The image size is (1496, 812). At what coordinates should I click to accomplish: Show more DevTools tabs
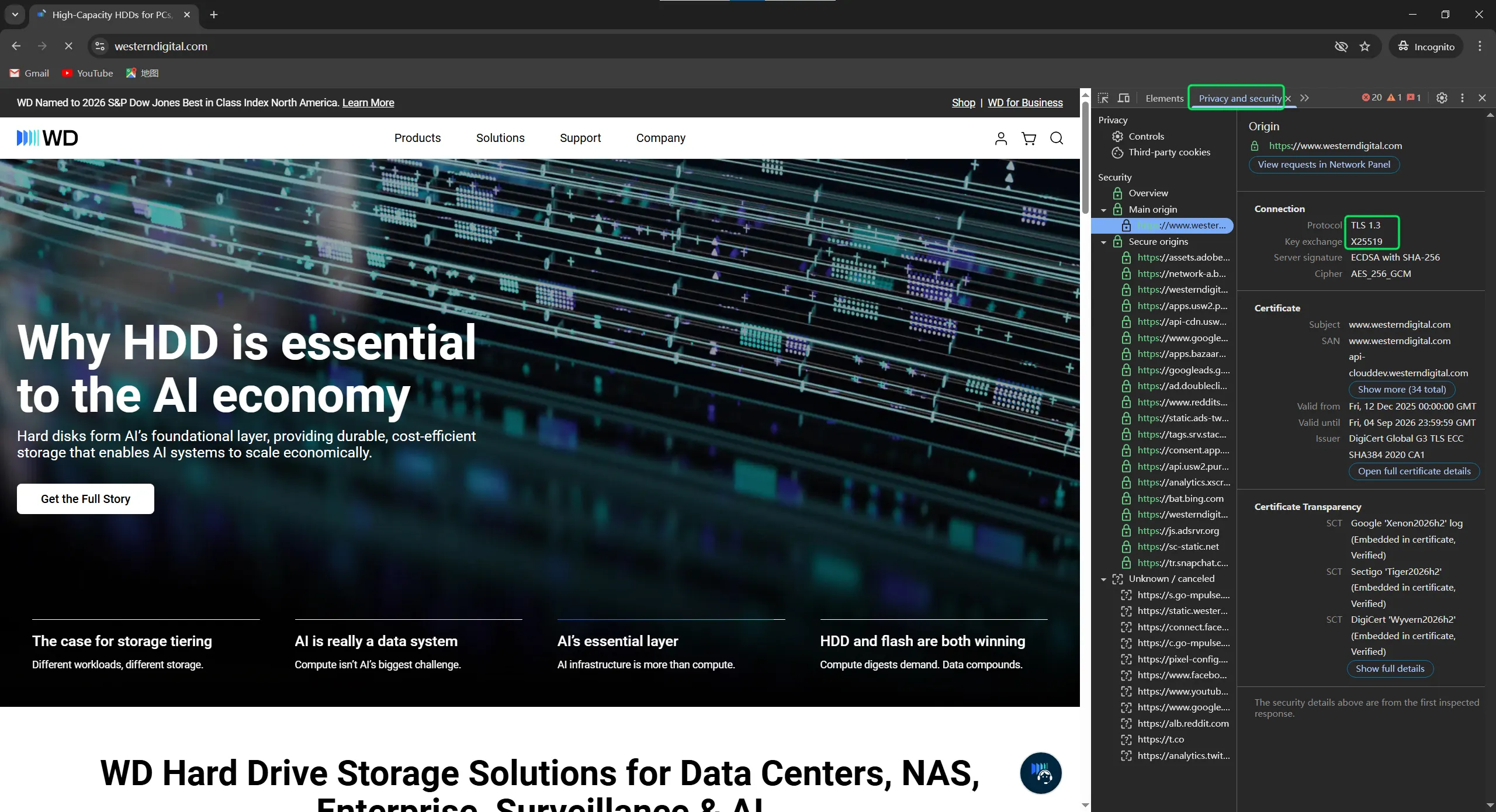(x=1304, y=98)
